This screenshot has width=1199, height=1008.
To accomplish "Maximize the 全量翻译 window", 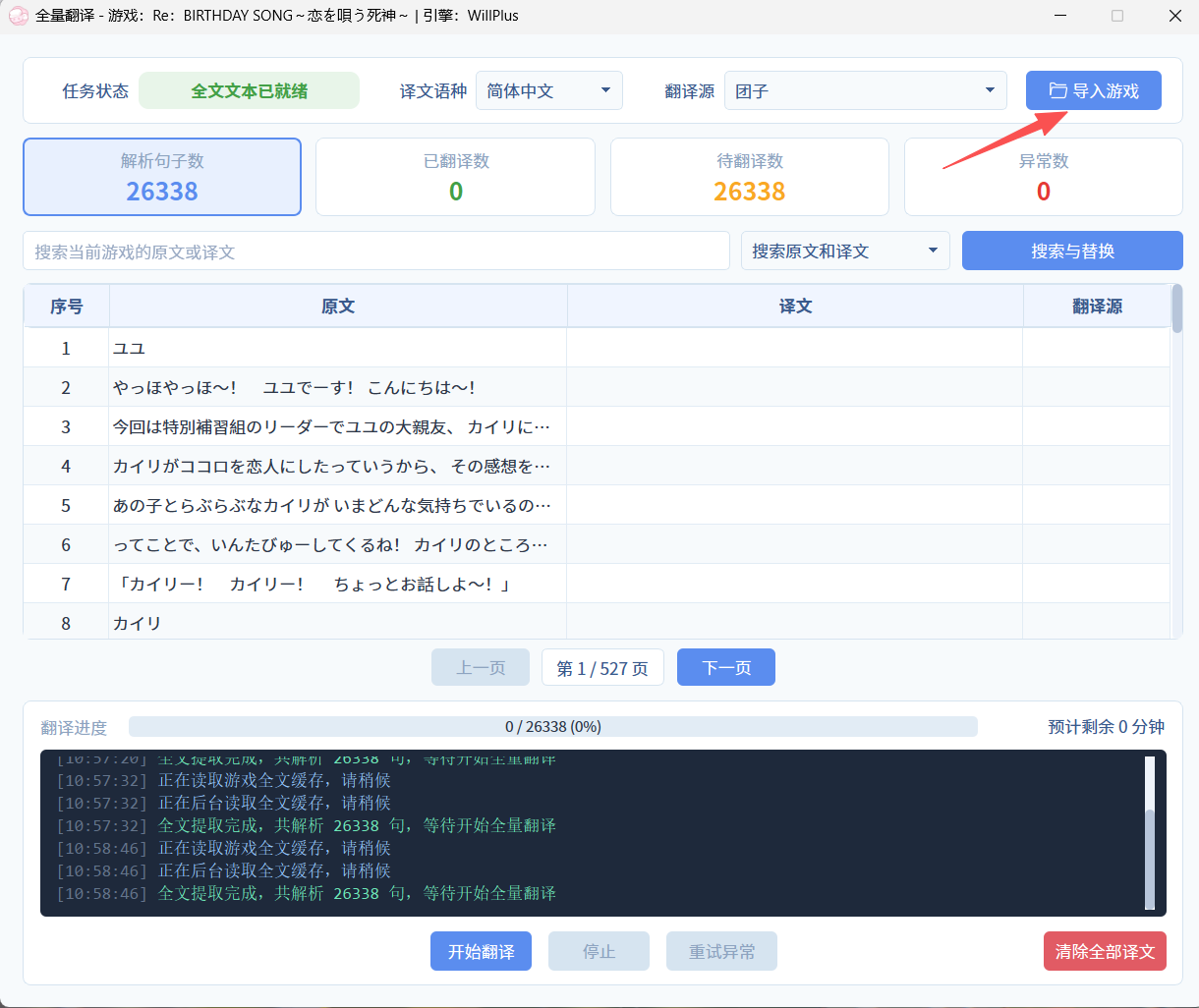I will pyautogui.click(x=1117, y=16).
